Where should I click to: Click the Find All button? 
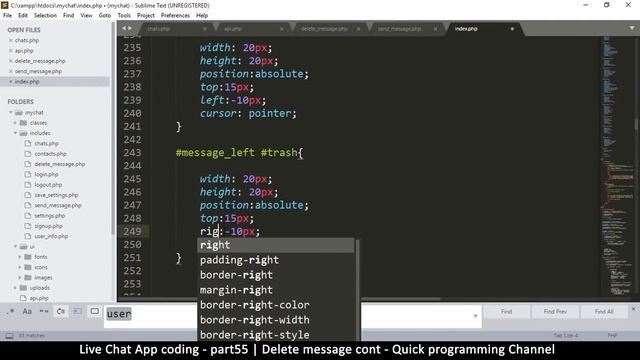pyautogui.click(x=604, y=311)
